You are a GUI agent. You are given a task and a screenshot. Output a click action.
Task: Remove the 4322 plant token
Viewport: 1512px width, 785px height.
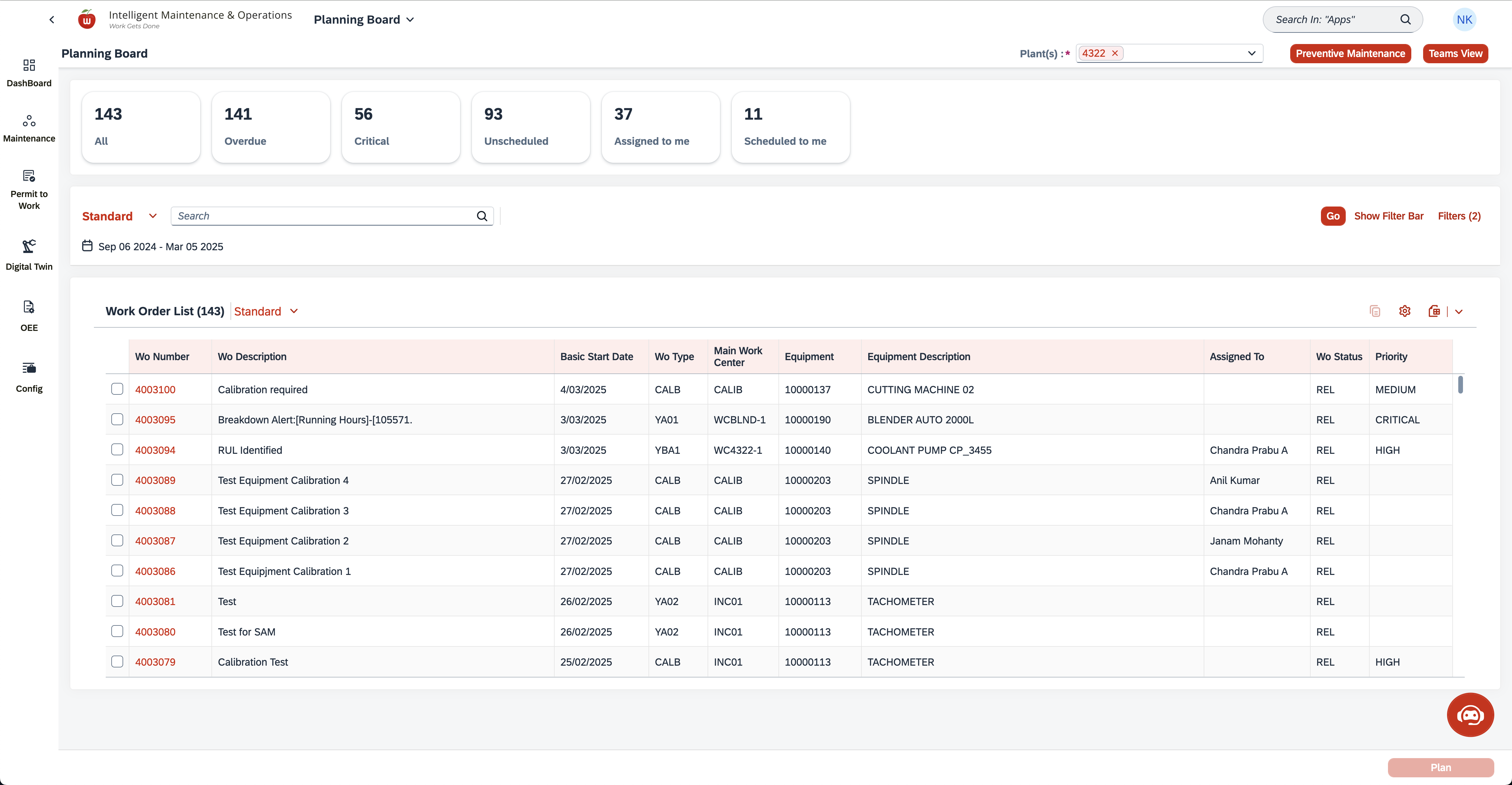pos(1115,53)
